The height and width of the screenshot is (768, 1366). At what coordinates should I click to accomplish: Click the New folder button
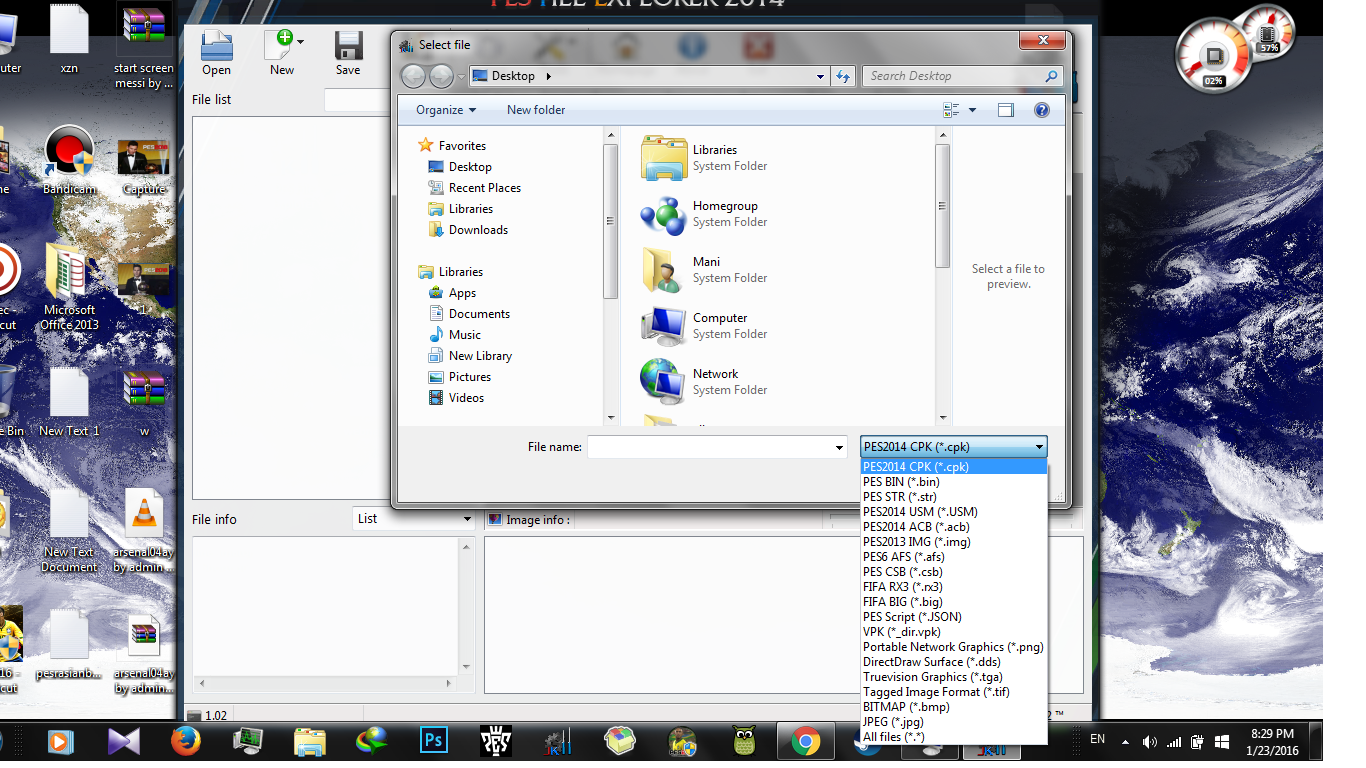point(536,110)
